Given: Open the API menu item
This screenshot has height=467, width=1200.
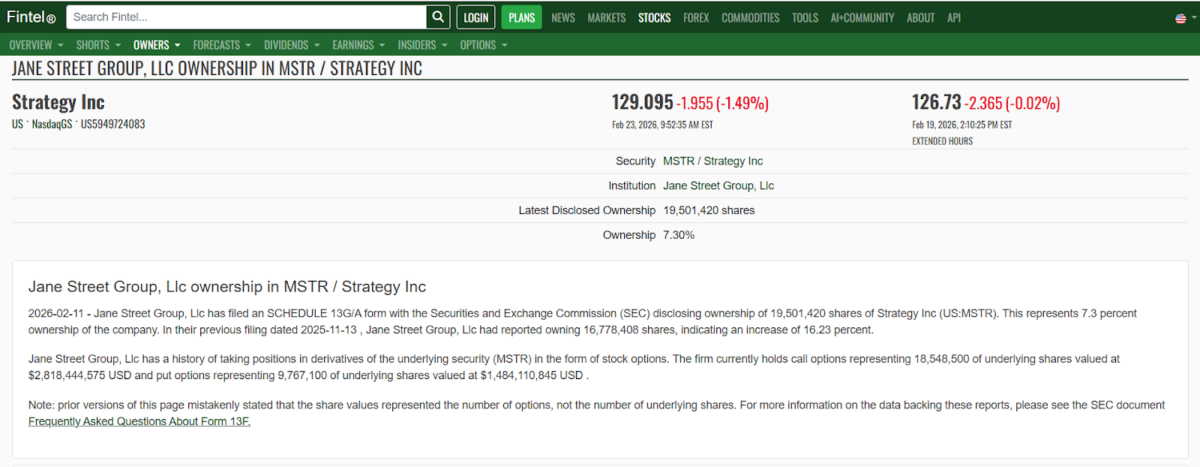Looking at the screenshot, I should pyautogui.click(x=954, y=18).
